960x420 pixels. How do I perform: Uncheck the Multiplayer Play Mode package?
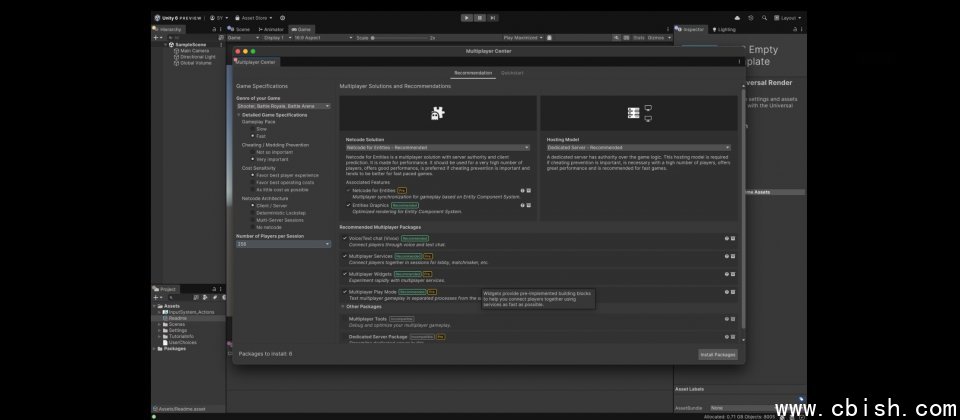[345, 292]
